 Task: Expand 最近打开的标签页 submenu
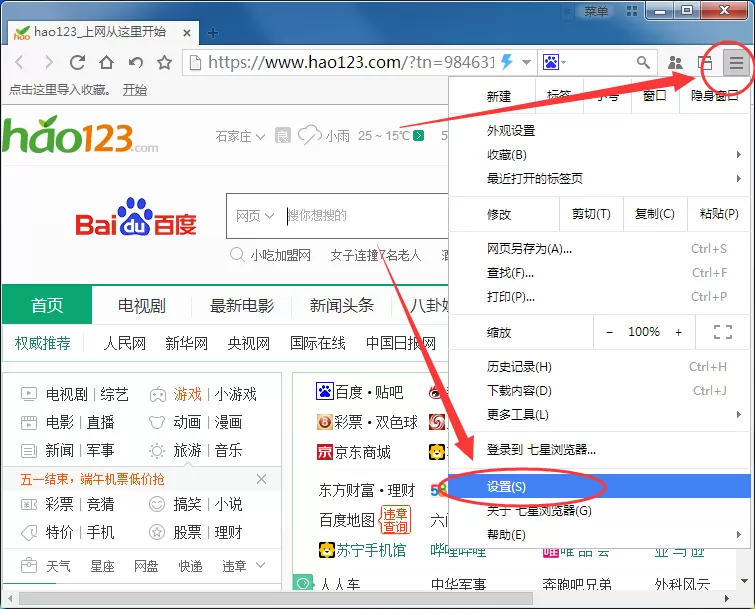click(x=599, y=179)
